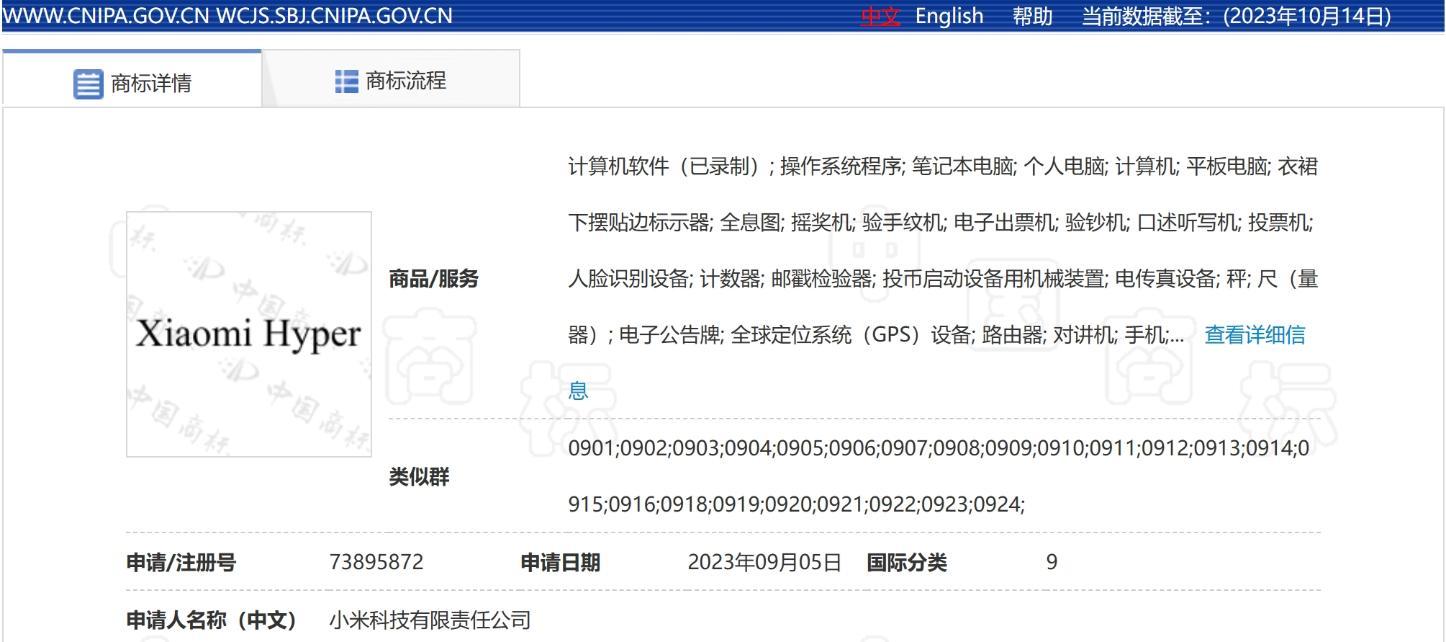Click the 商品/服务 label
The width and height of the screenshot is (1446, 642).
[x=434, y=280]
